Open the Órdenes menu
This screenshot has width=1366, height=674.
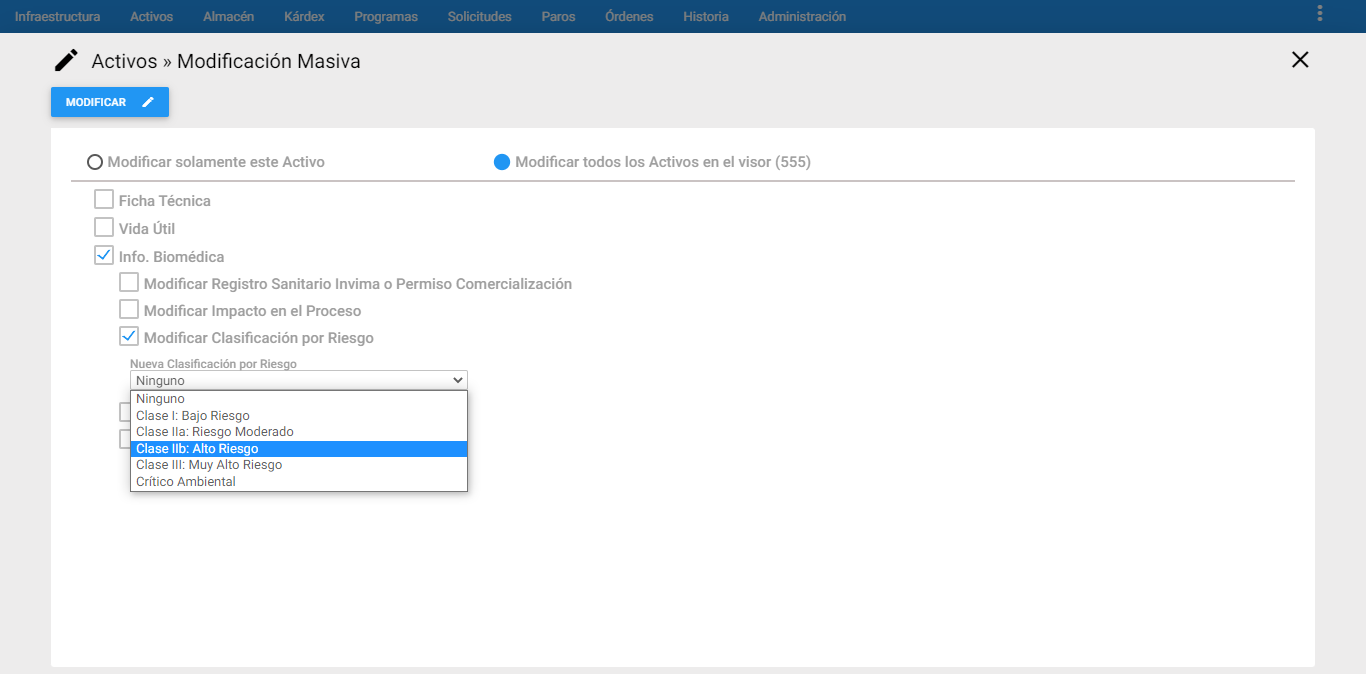629,16
